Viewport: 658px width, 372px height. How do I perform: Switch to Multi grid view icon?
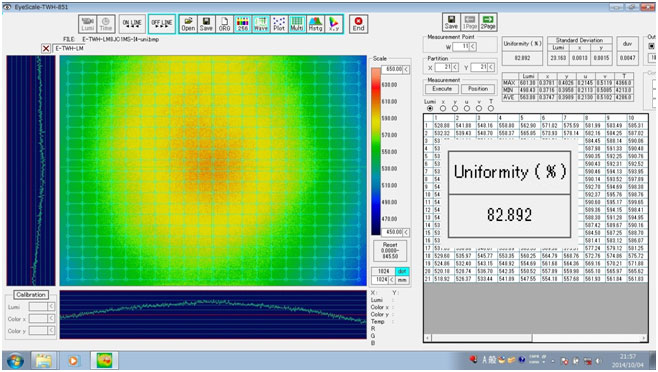297,24
